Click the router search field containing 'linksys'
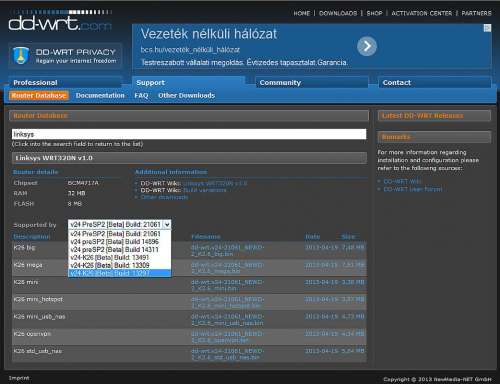The width and height of the screenshot is (500, 384). [189, 134]
